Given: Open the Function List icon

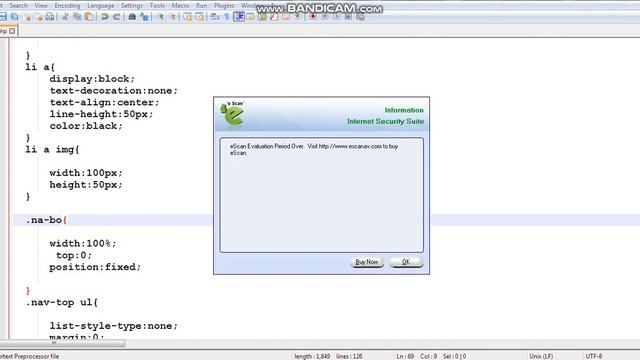Looking at the screenshot, I should coord(273,17).
